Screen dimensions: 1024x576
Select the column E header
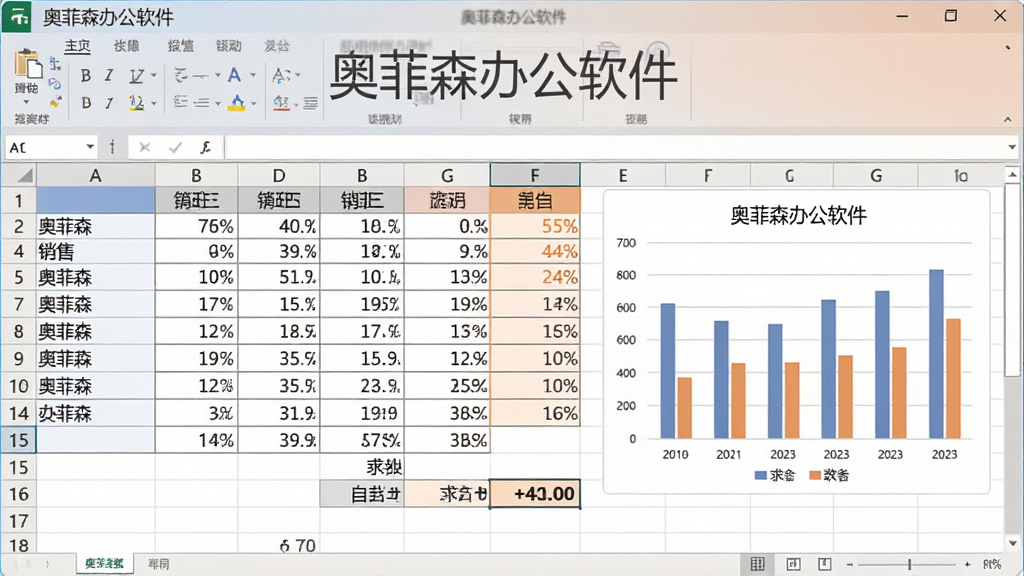pos(623,175)
